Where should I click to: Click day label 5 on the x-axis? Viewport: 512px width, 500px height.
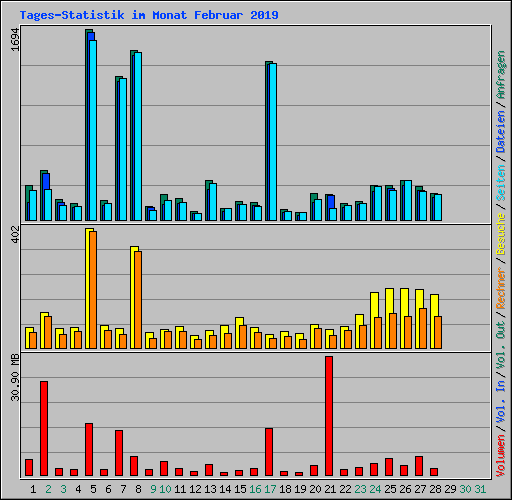coord(93,489)
